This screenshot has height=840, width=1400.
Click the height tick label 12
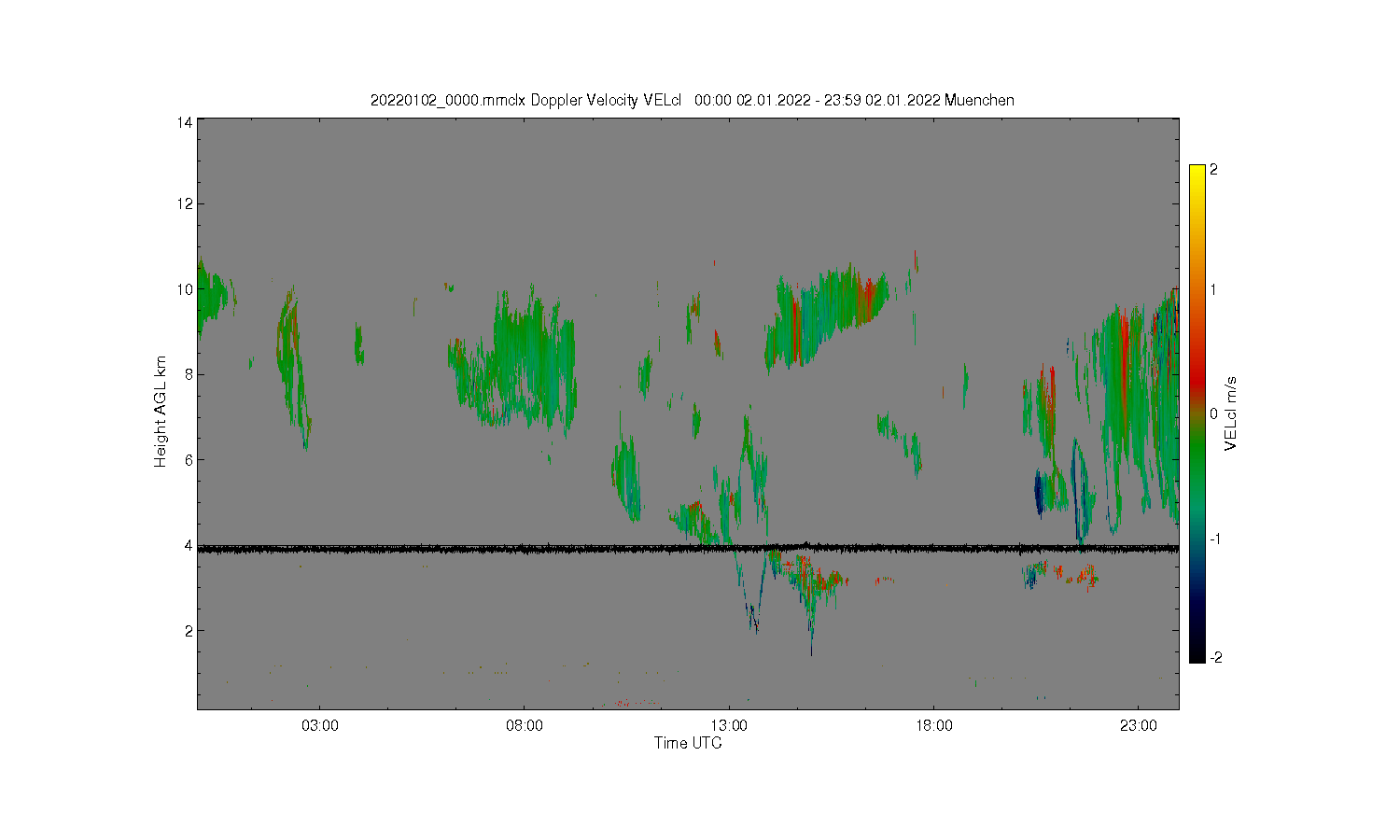185,204
